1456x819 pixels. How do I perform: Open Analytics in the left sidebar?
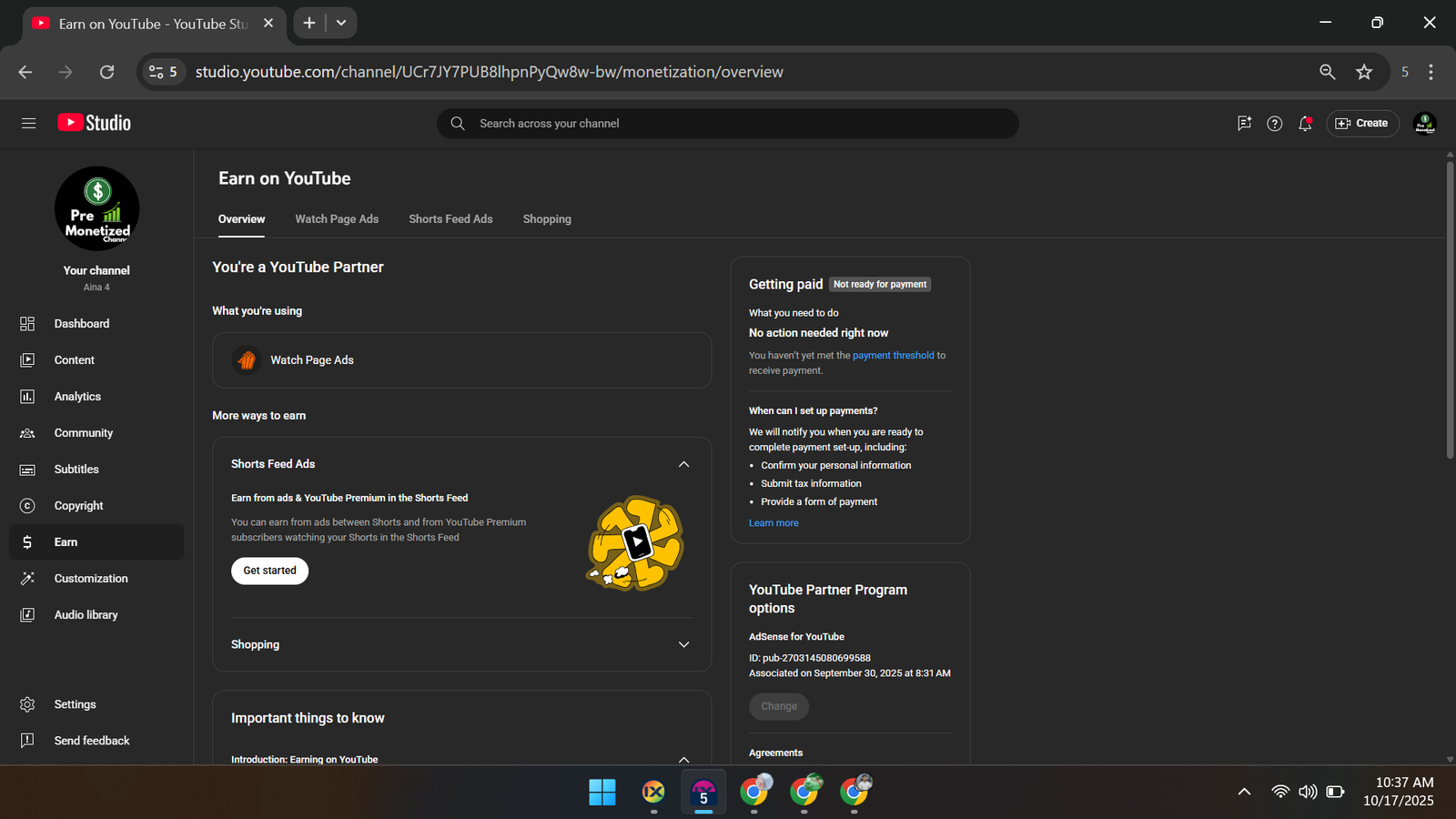[77, 397]
